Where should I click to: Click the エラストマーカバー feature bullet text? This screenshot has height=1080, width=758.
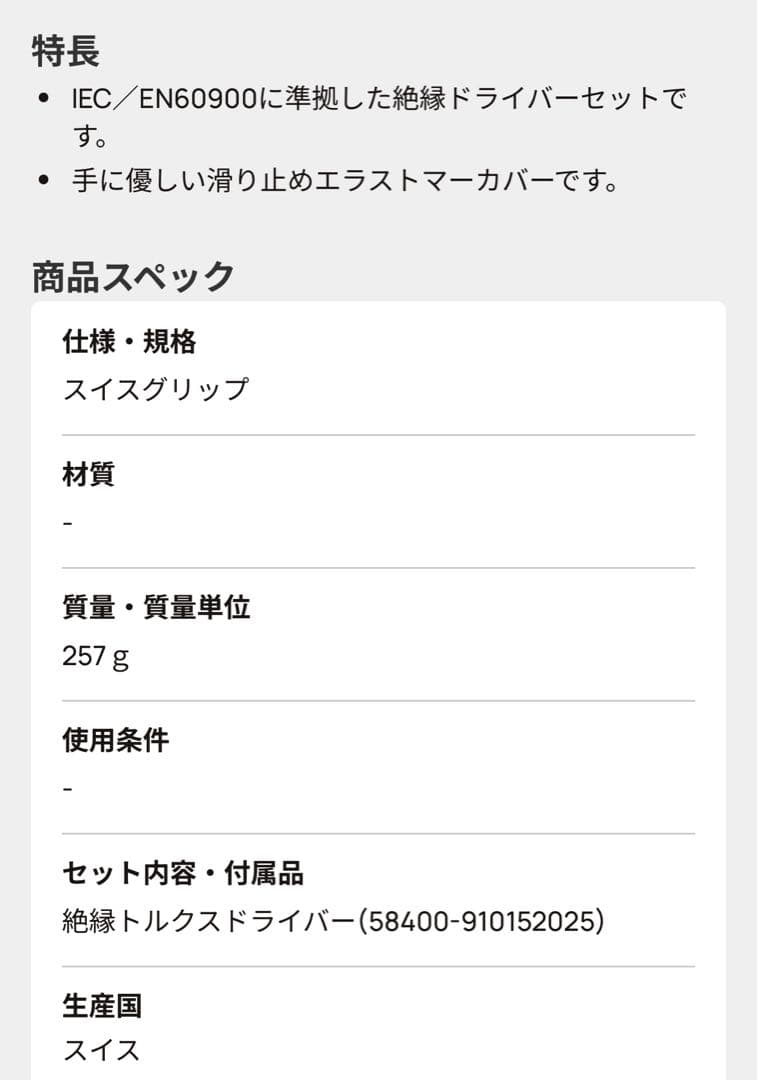pos(345,181)
